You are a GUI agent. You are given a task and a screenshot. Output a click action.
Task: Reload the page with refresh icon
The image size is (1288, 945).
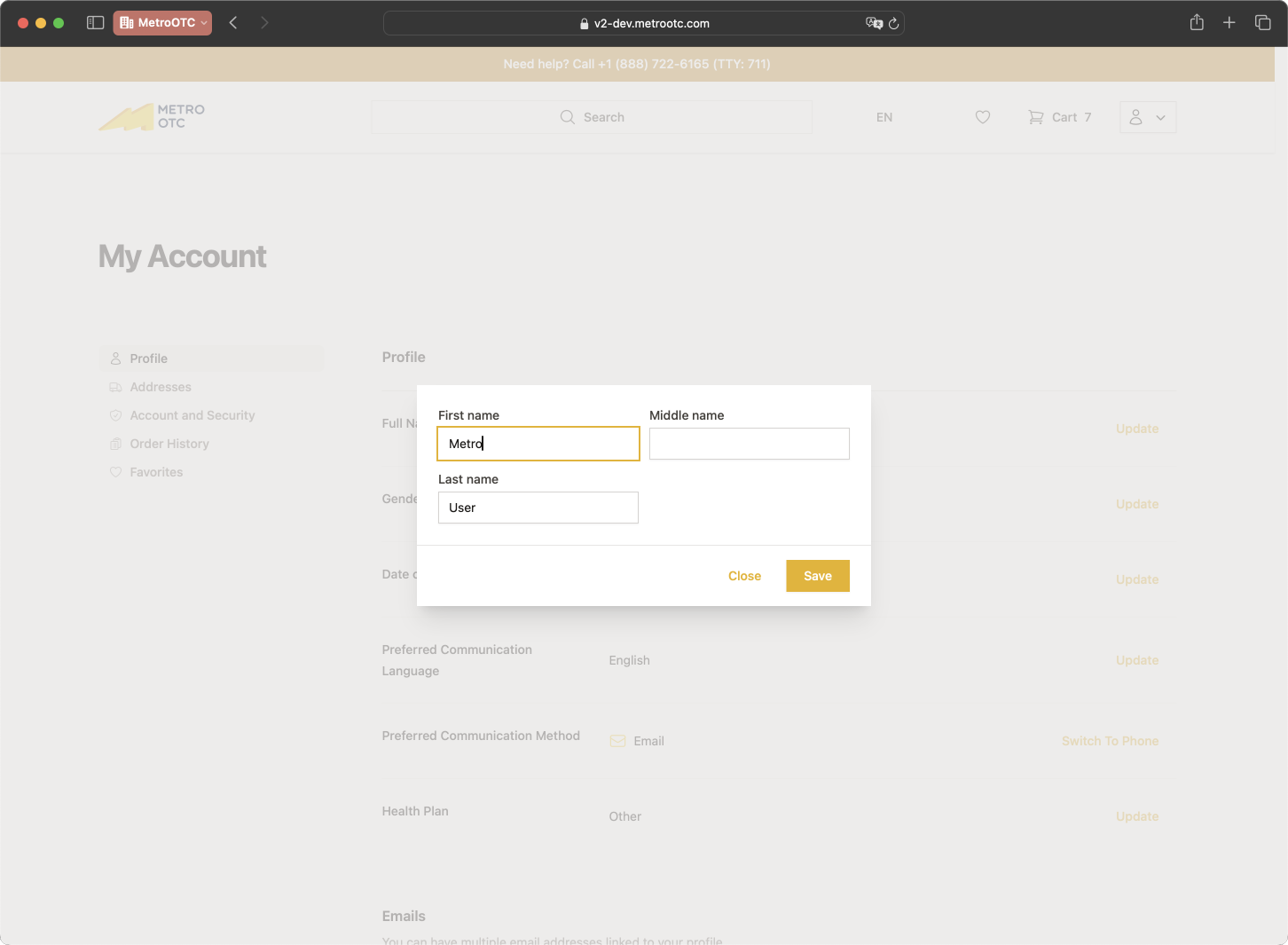tap(893, 24)
